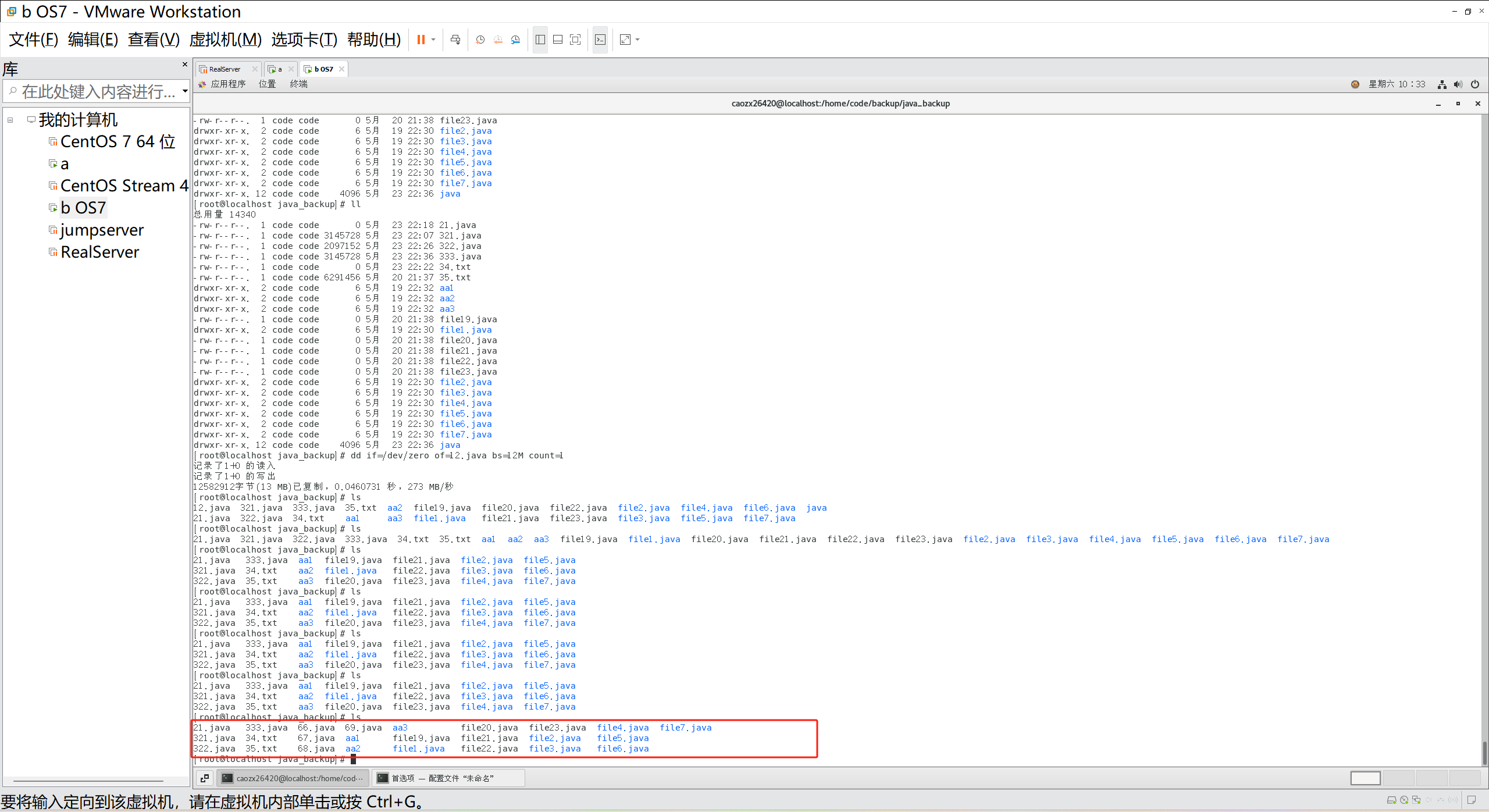Viewport: 1489px width, 812px height.
Task: Toggle the console view terminal icon
Action: point(600,40)
